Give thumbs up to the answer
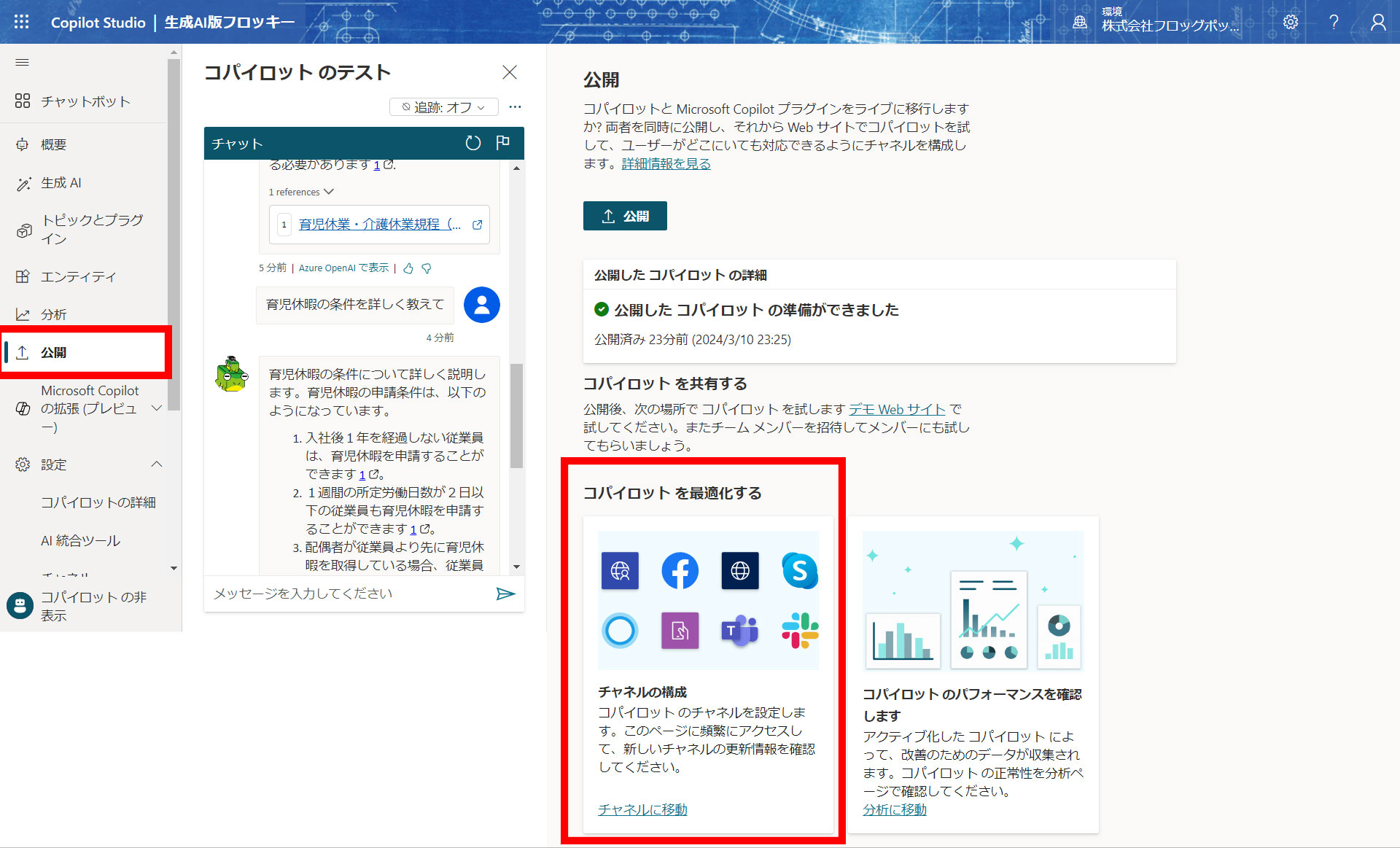 (408, 268)
